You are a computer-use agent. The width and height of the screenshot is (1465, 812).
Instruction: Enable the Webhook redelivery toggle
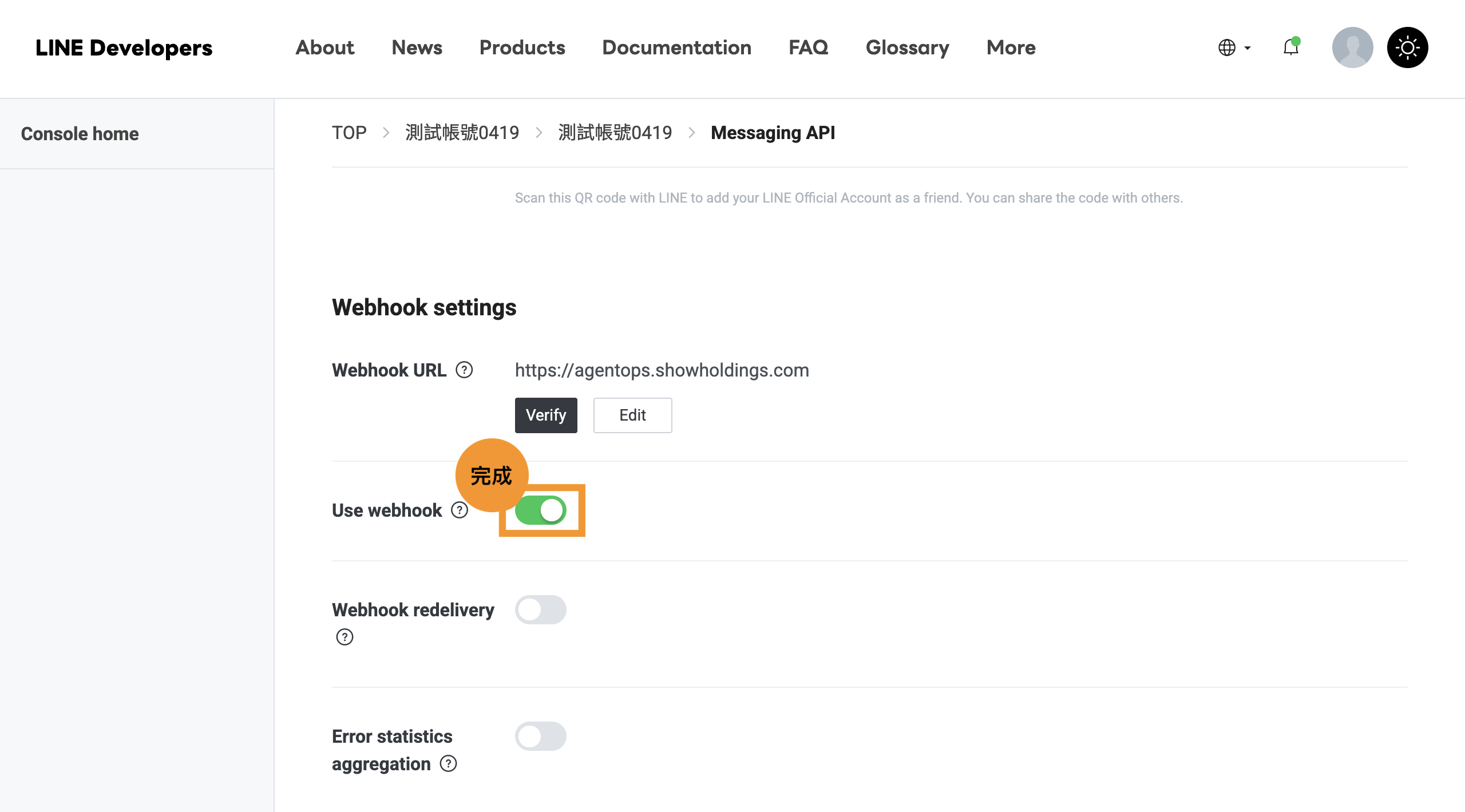tap(541, 610)
